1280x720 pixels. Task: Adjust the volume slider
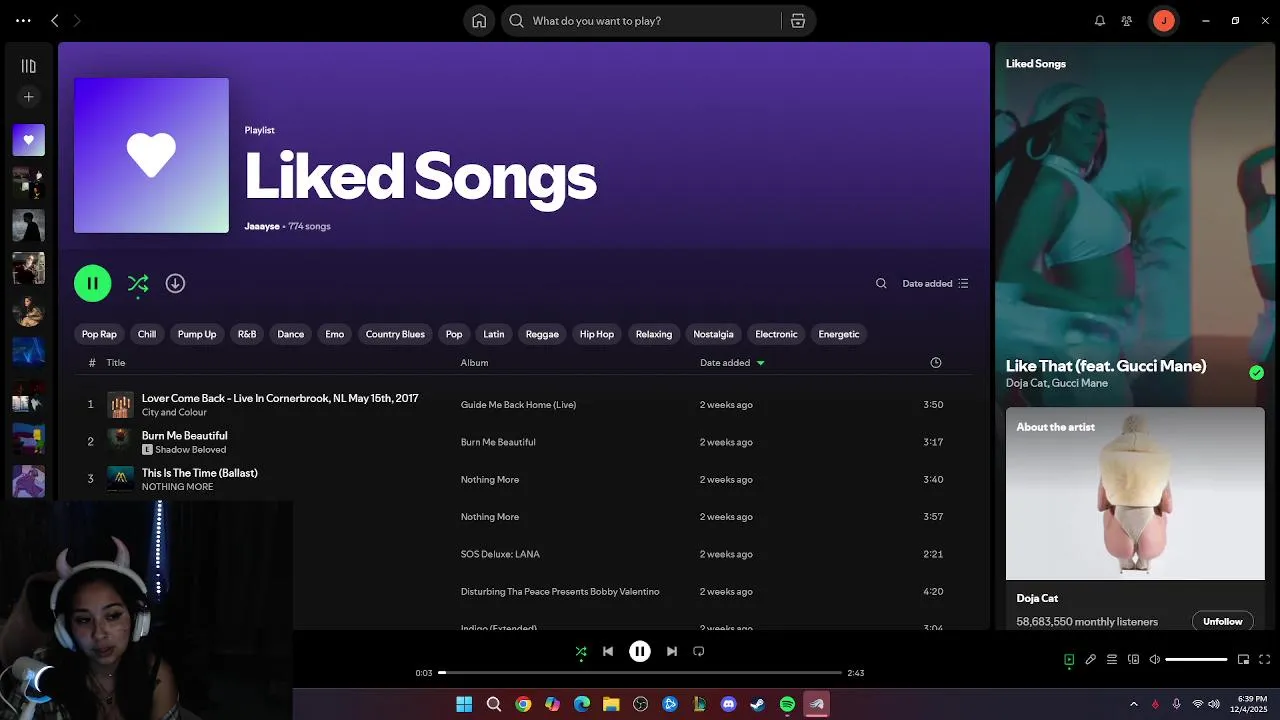click(x=1196, y=660)
